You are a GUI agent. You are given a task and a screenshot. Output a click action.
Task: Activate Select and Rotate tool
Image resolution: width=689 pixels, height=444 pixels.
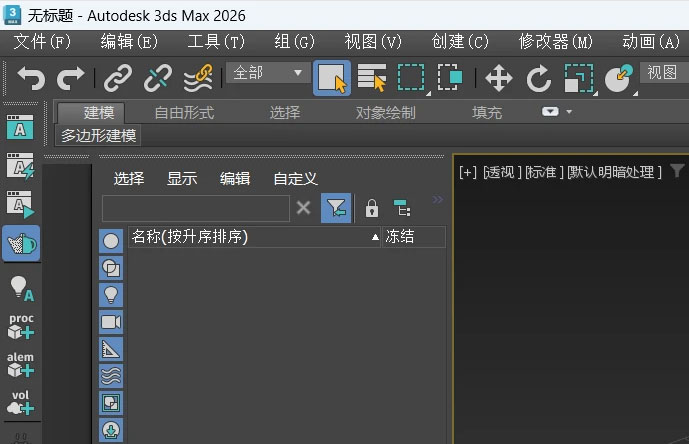click(x=539, y=79)
